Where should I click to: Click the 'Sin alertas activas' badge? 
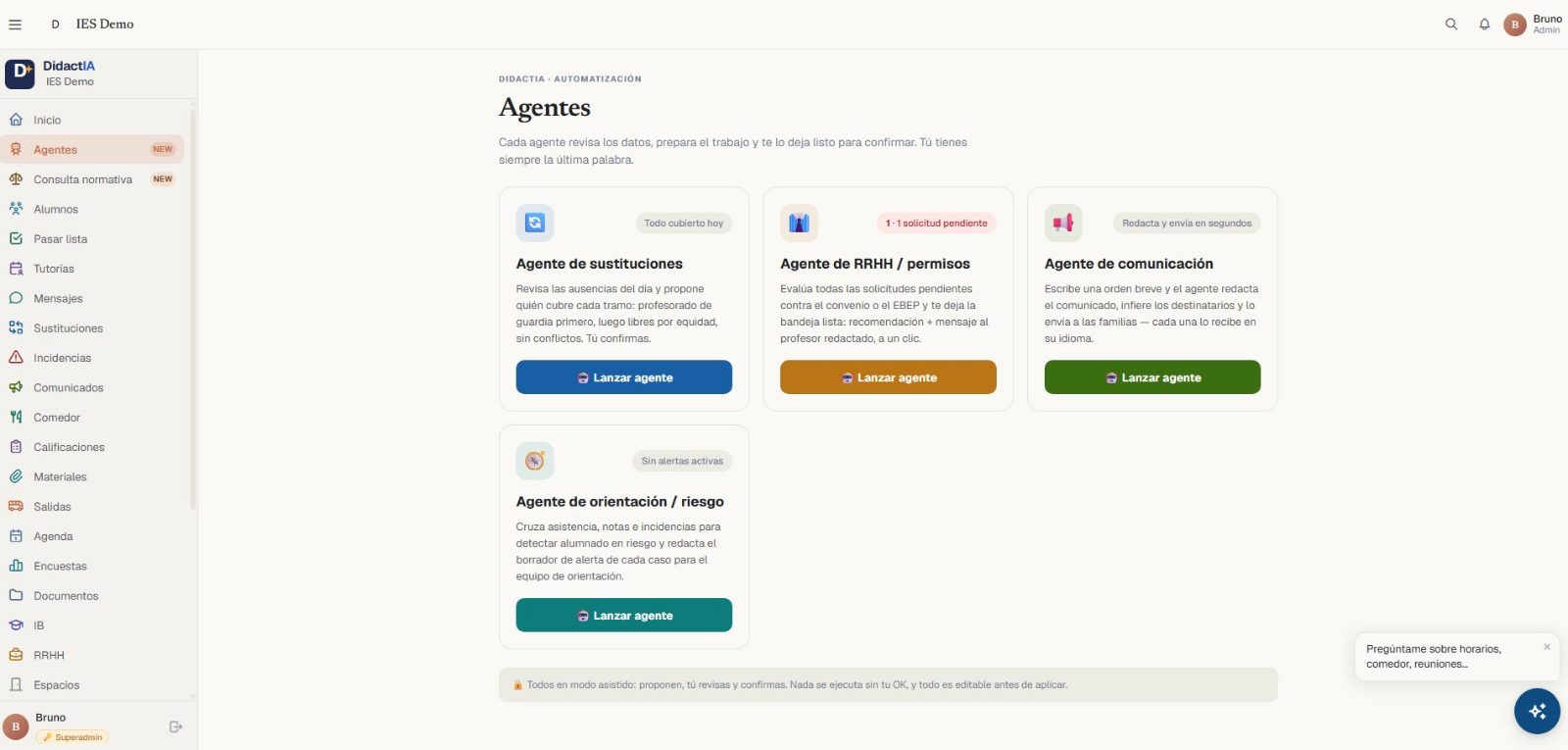(682, 461)
